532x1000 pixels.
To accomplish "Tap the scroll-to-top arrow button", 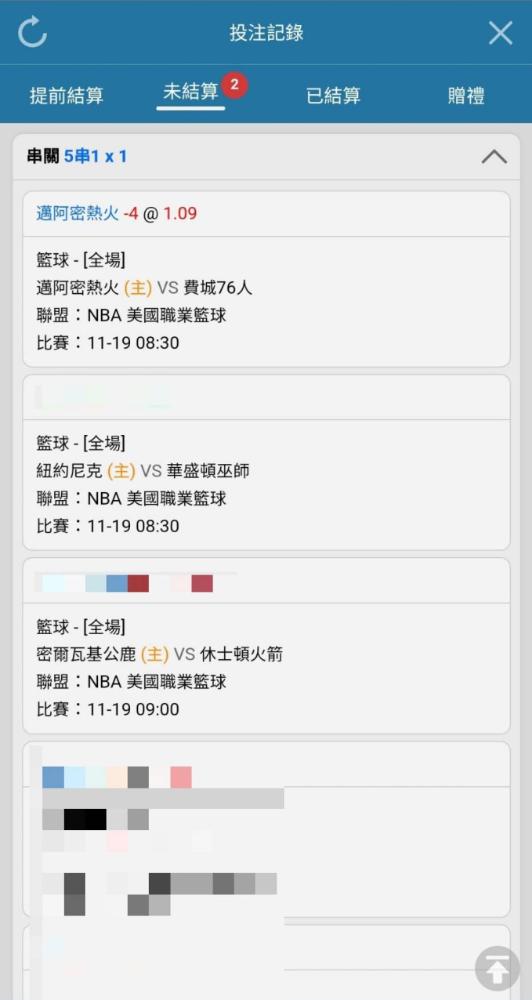I will (497, 969).
